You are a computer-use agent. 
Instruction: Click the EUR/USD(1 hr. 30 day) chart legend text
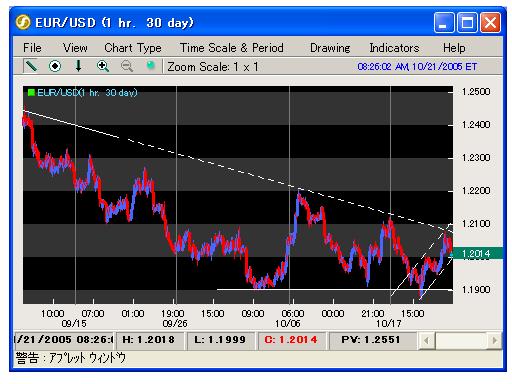pos(87,92)
